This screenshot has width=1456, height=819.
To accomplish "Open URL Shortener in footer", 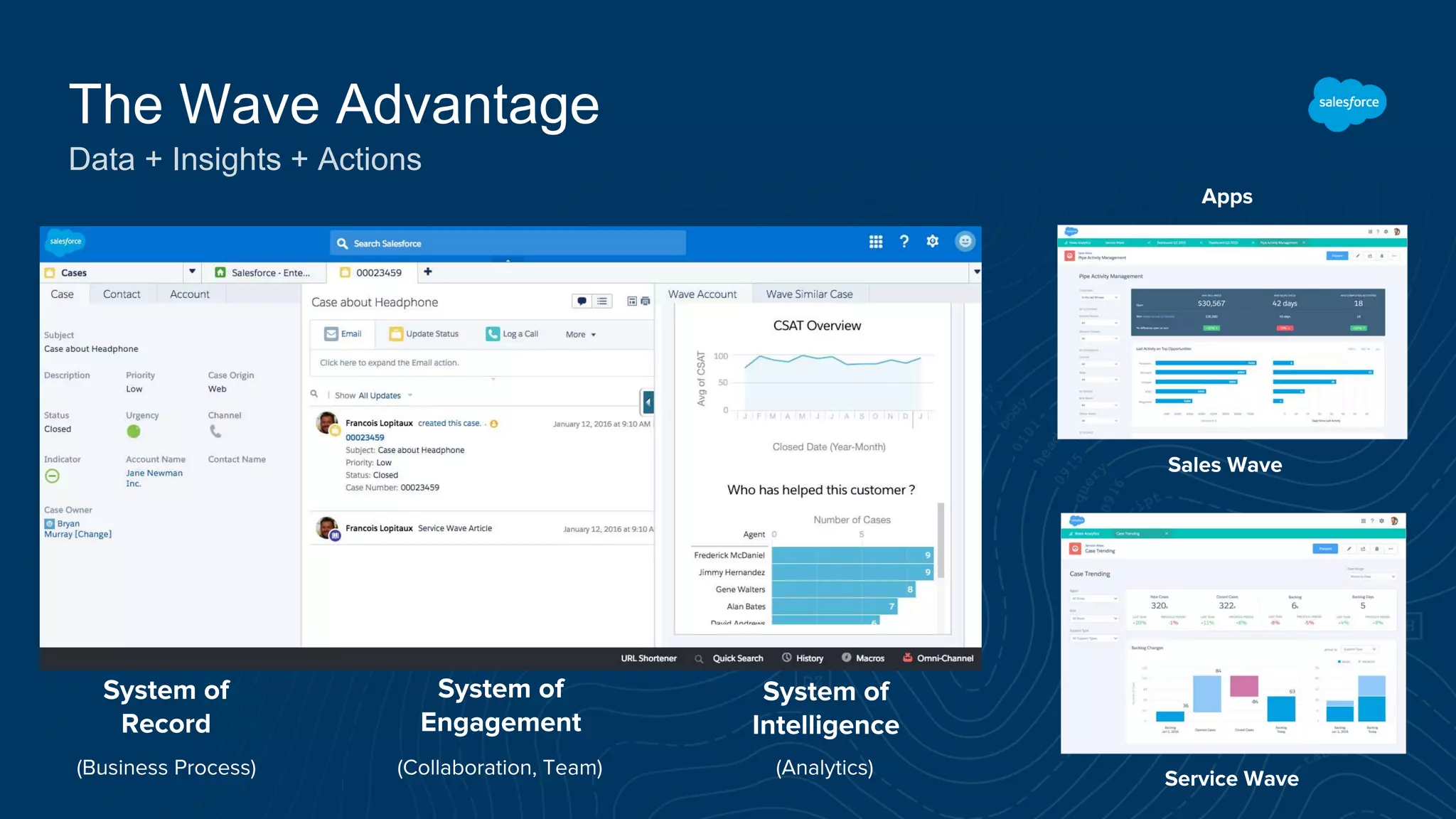I will (x=648, y=658).
